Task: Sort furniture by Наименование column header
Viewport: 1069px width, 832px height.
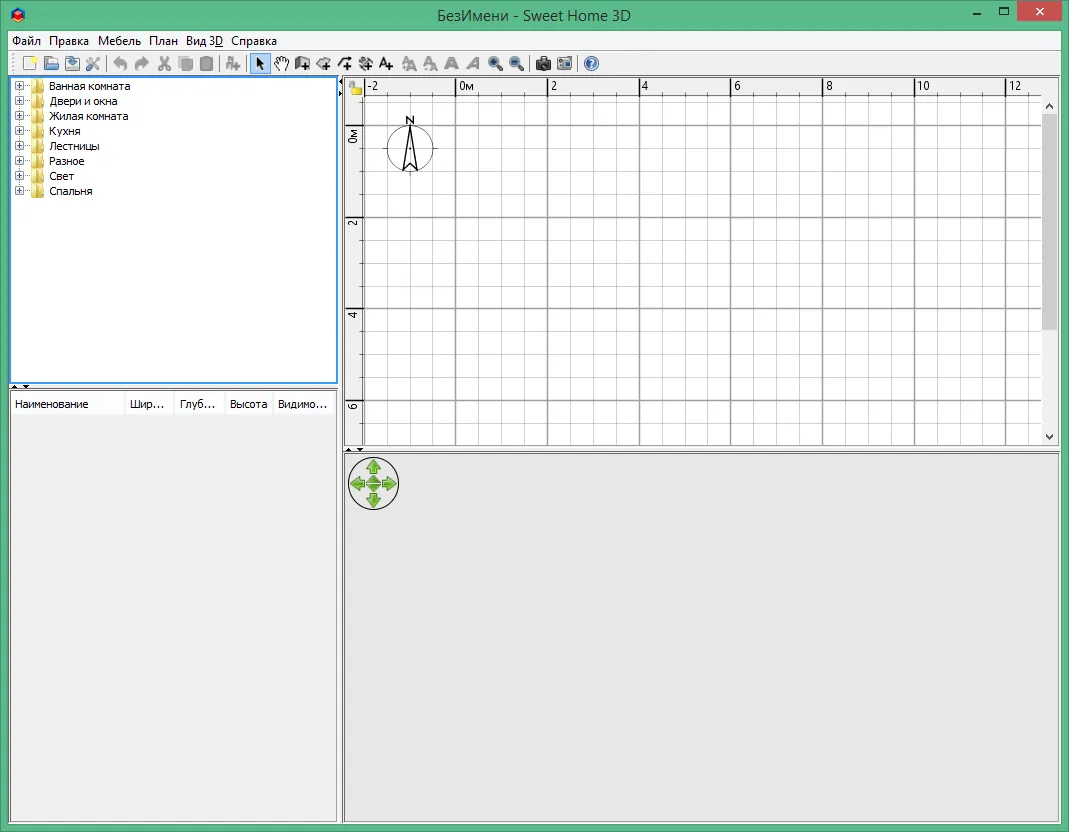Action: [67, 404]
